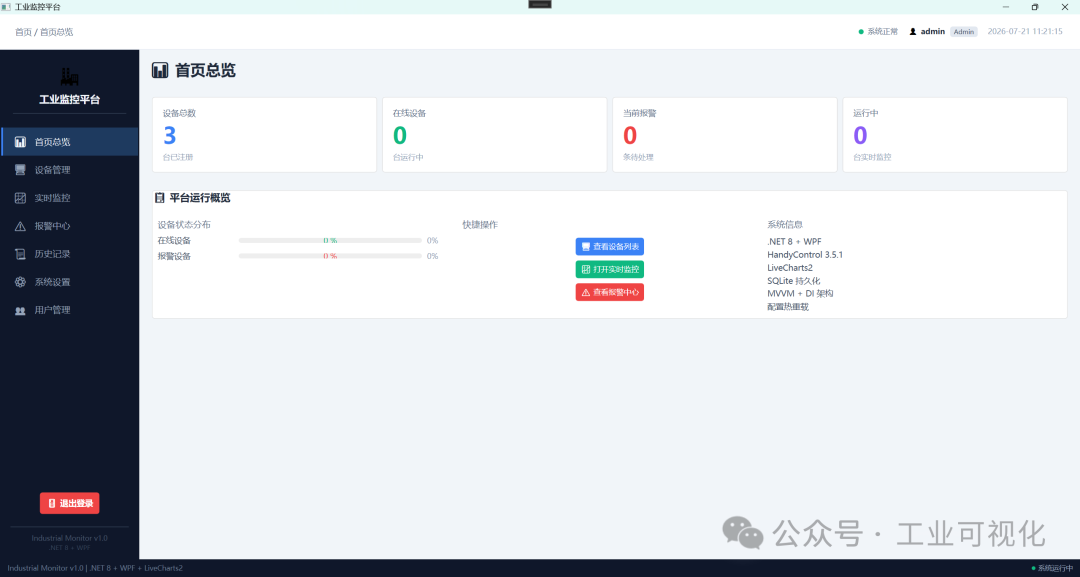The height and width of the screenshot is (577, 1080).
Task: Click the 工业监控平台 sidebar title
Action: (x=70, y=100)
